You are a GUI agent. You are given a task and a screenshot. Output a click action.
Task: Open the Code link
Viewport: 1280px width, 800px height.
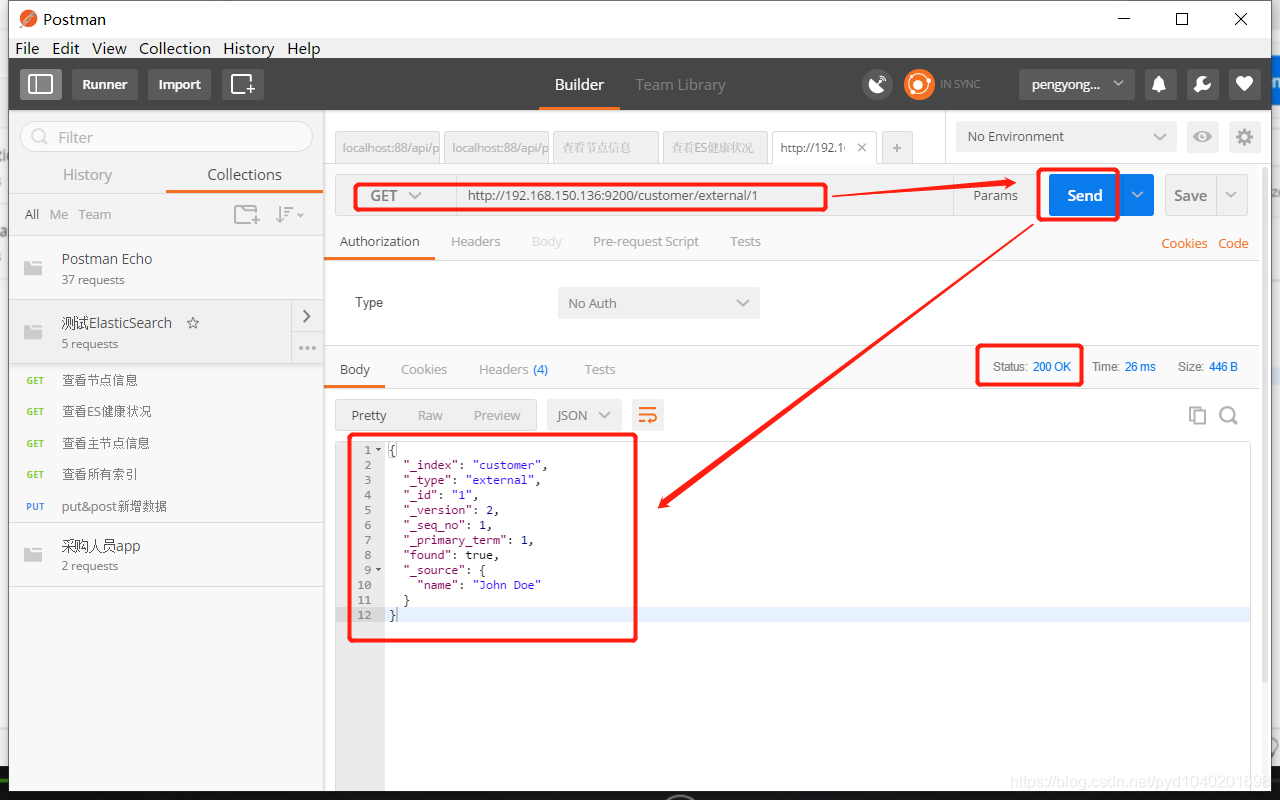click(x=1233, y=243)
